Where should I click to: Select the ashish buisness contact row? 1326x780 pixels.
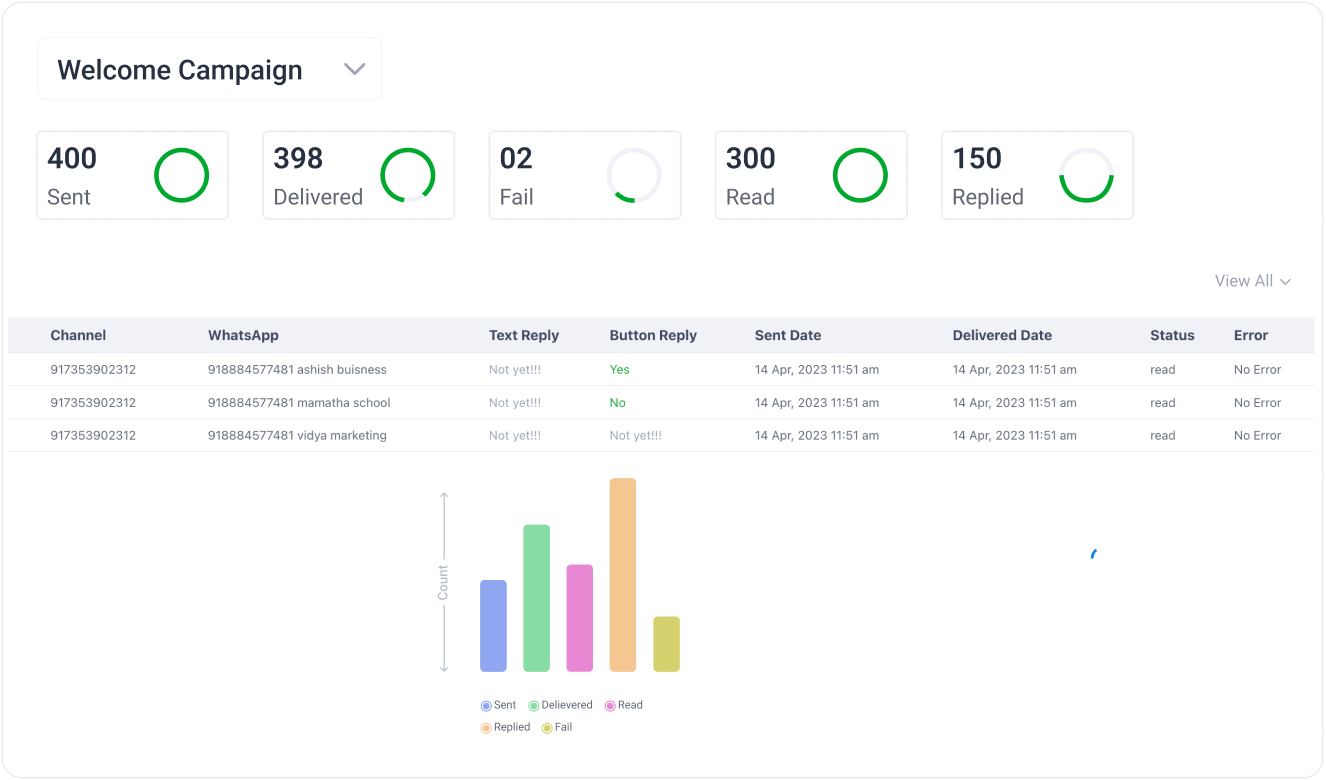click(x=297, y=370)
